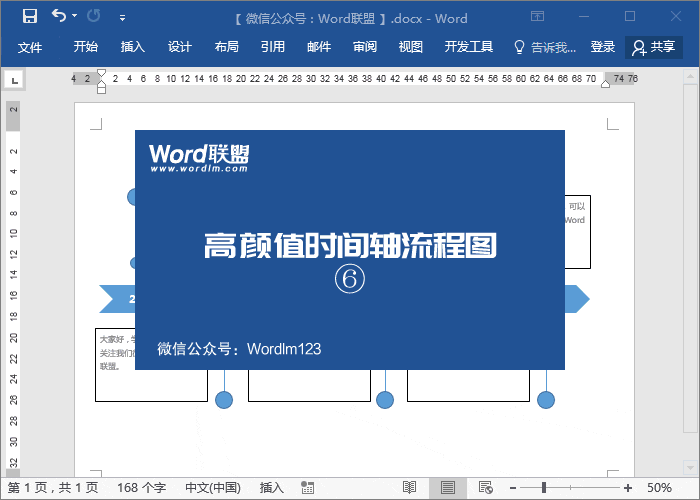Viewport: 700px width, 500px height.
Task: Select the rightmost bottom blue circle
Action: pyautogui.click(x=546, y=400)
